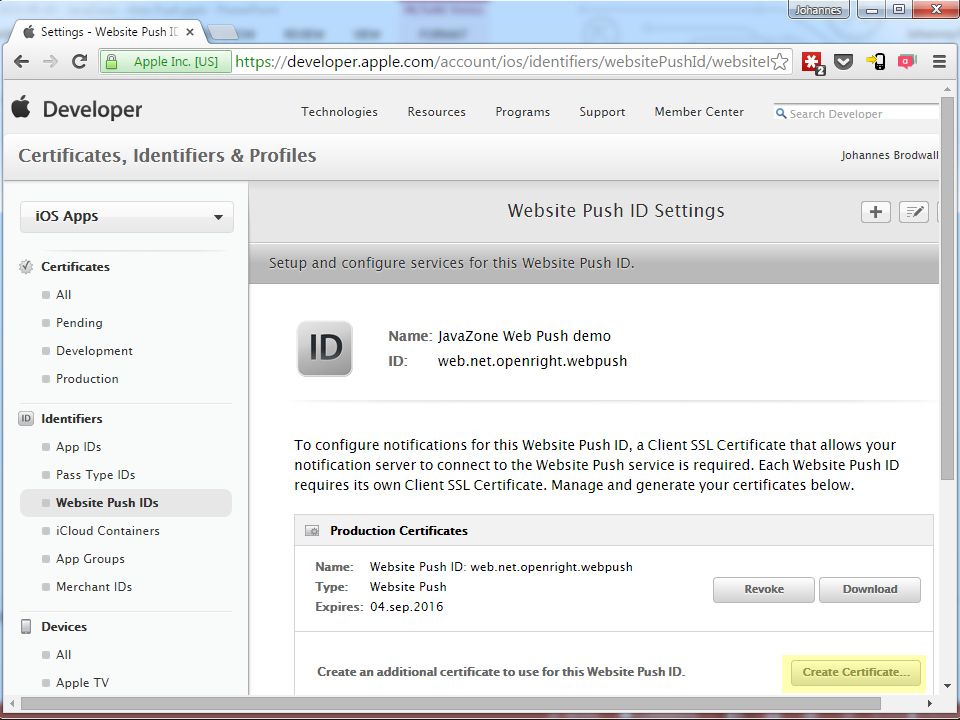
Task: Click the large ID badge icon
Action: pyautogui.click(x=324, y=348)
